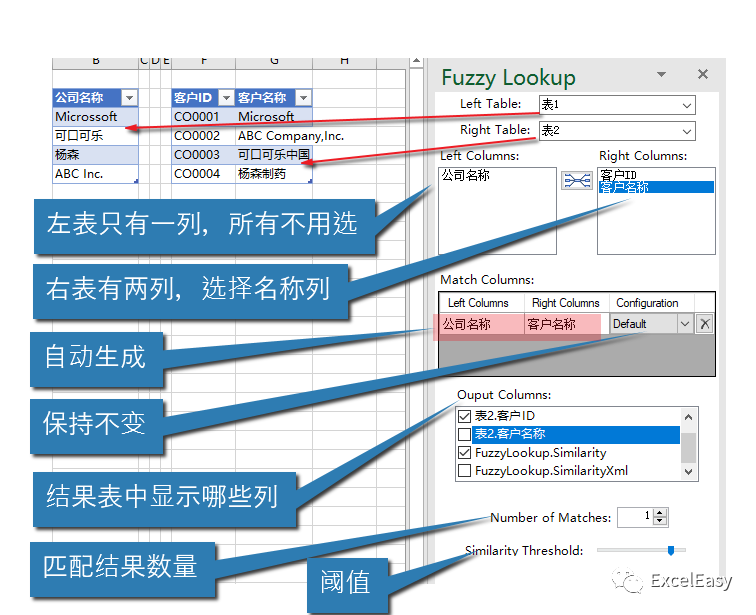Select cell CO0004
The height and width of the screenshot is (615, 756).
coord(203,174)
